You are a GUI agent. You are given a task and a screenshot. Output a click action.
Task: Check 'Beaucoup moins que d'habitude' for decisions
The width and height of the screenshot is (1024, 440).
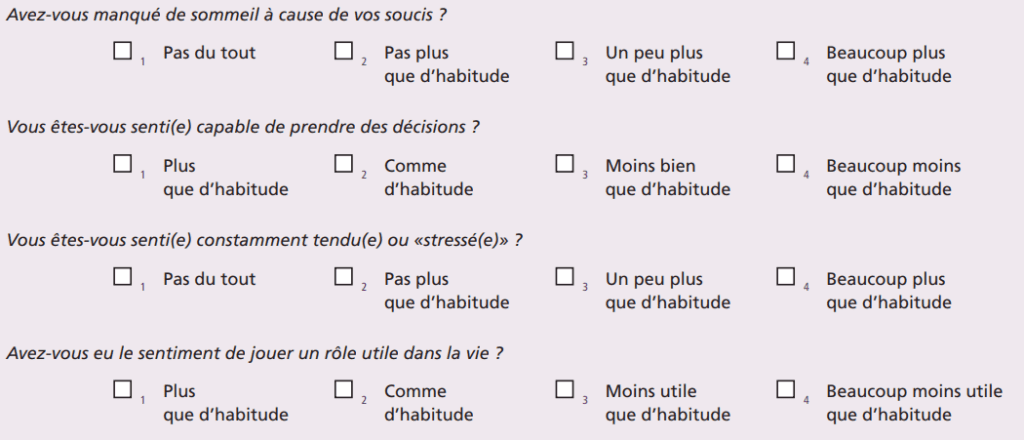786,164
